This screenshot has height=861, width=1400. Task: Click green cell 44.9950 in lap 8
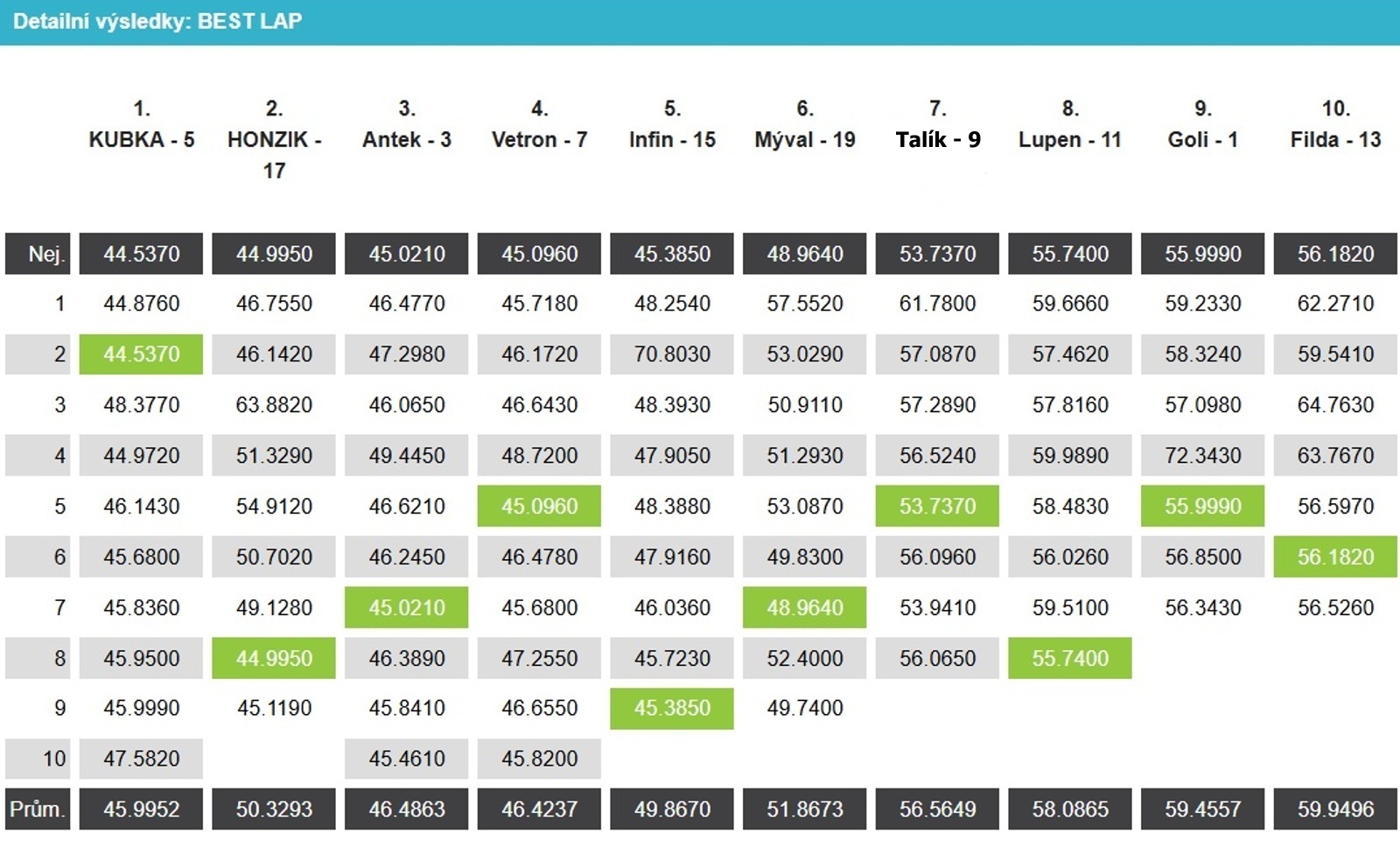click(274, 658)
